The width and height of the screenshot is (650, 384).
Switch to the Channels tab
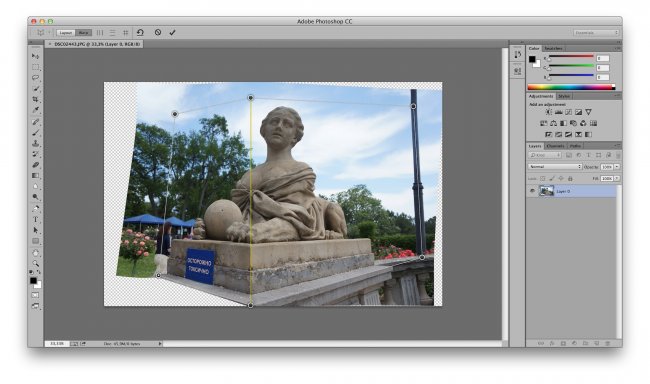[x=555, y=146]
